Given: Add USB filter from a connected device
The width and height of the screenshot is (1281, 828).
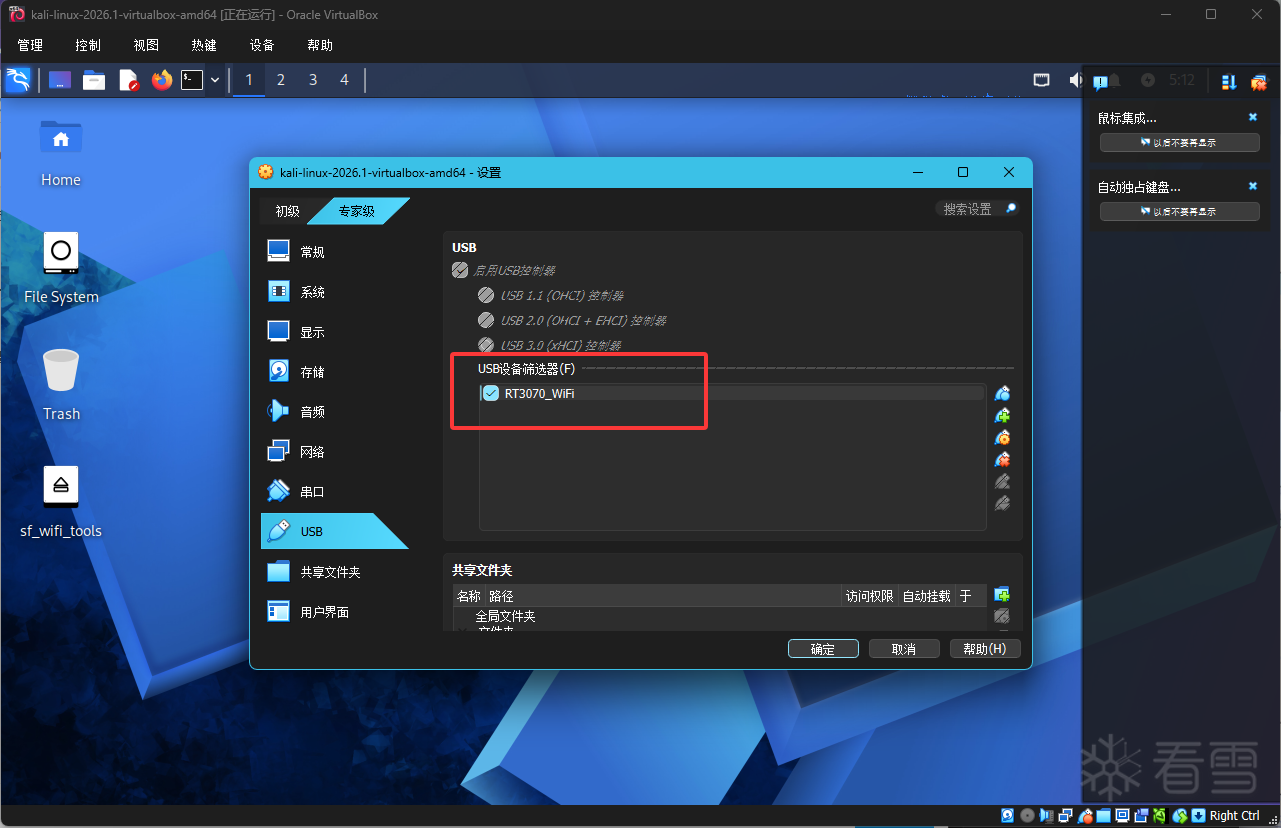Looking at the screenshot, I should point(1002,415).
